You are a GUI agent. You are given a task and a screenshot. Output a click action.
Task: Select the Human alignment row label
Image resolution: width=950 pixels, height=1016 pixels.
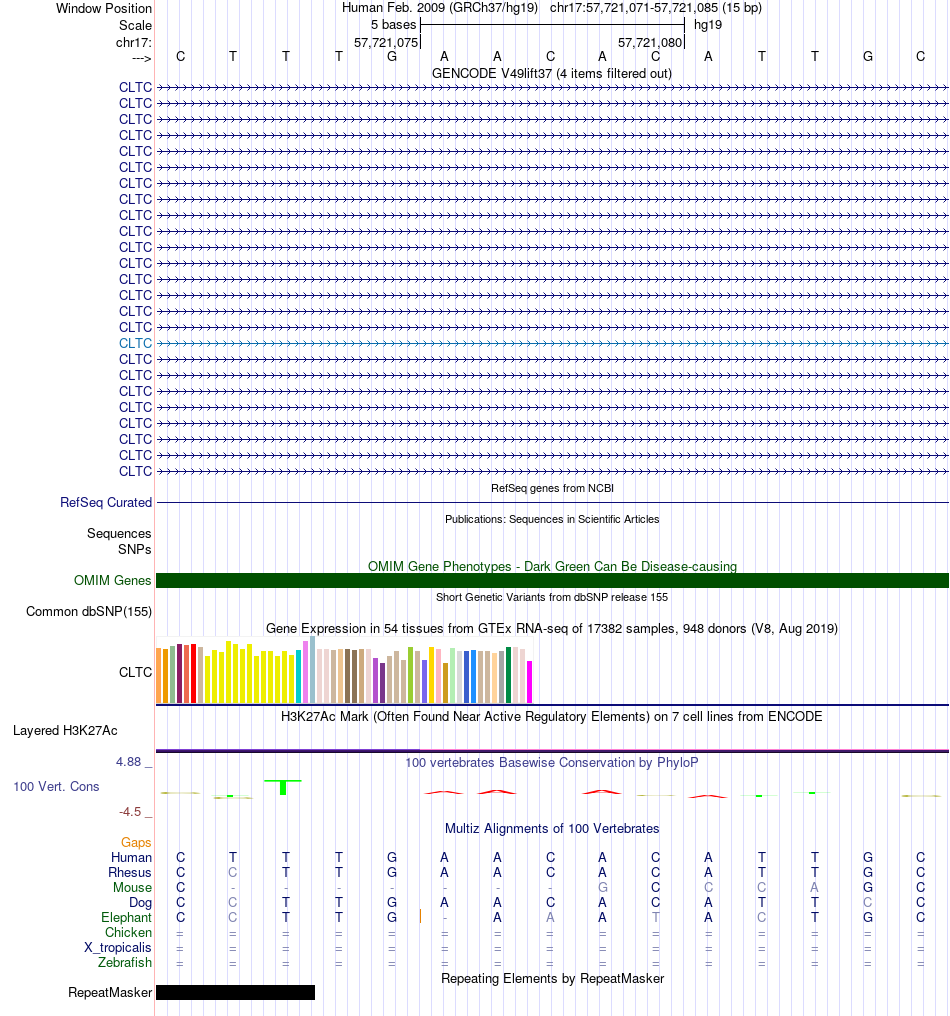[x=131, y=857]
